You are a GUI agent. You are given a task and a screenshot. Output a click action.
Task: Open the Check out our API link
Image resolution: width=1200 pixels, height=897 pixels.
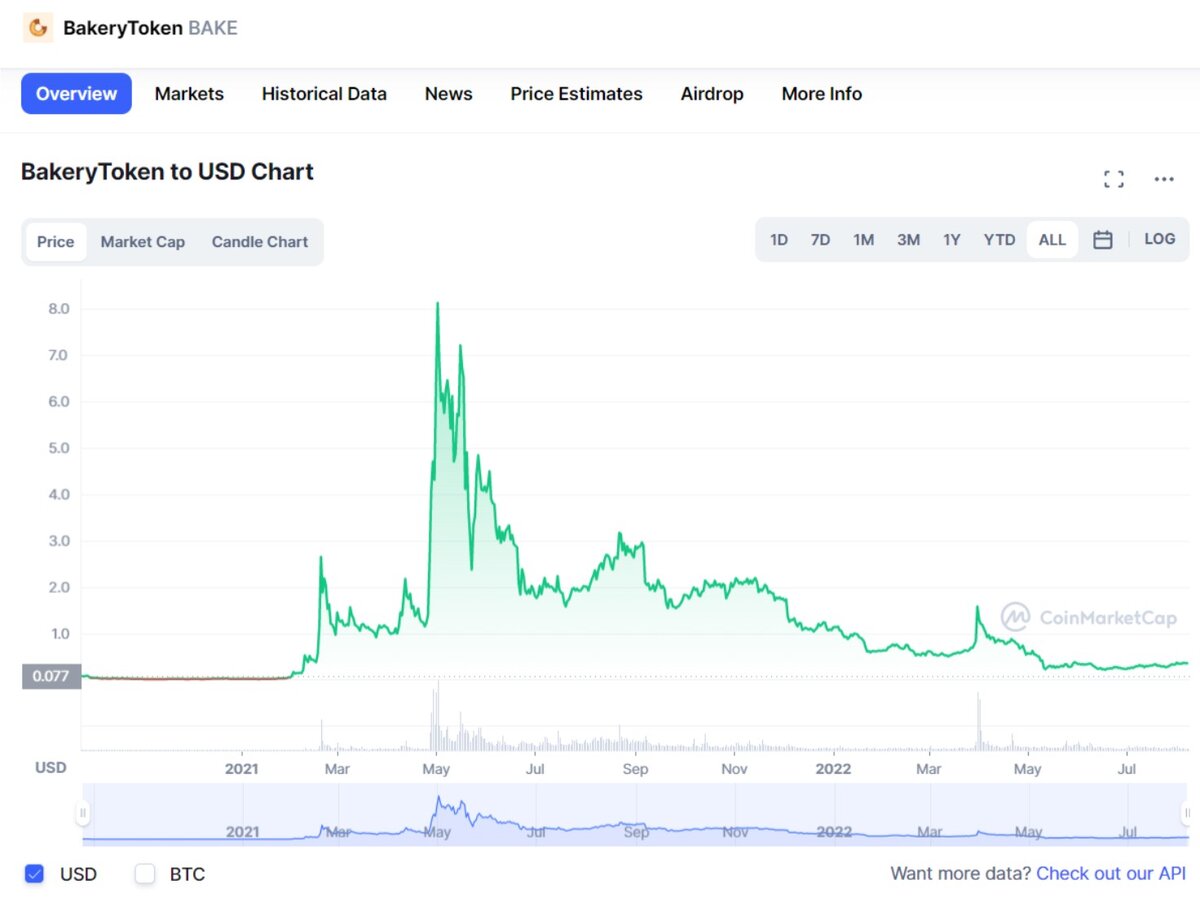coord(1111,873)
